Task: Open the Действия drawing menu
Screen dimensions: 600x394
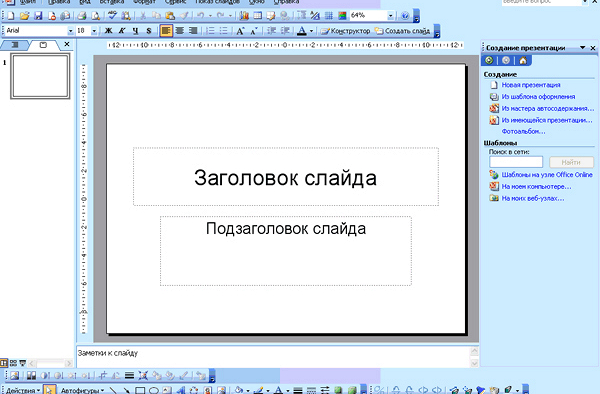Action: coord(23,391)
